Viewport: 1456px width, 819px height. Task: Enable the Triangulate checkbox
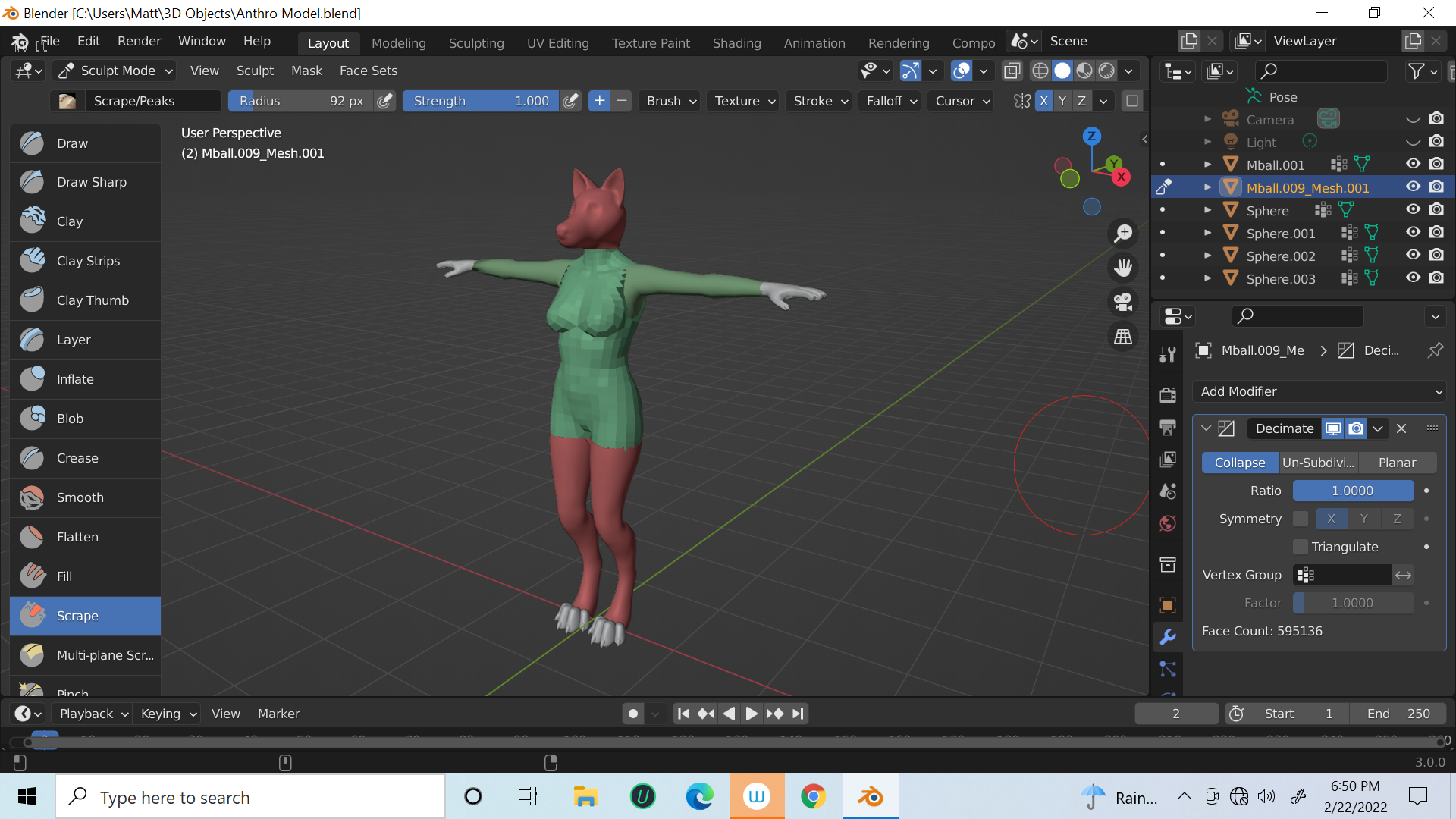tap(1301, 547)
